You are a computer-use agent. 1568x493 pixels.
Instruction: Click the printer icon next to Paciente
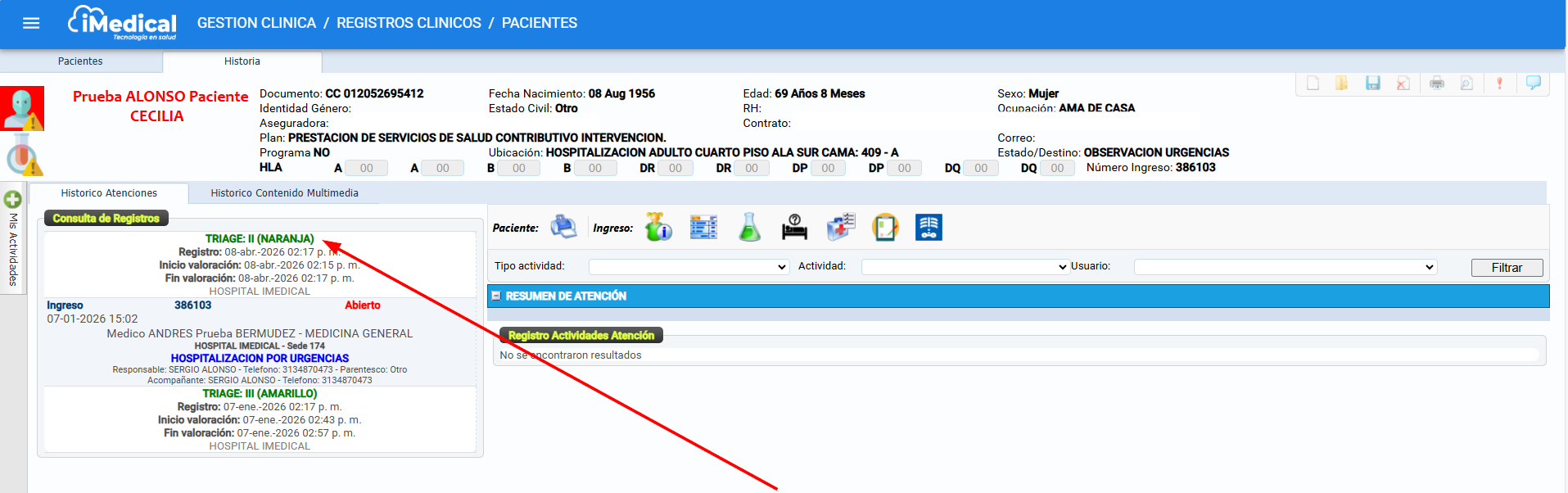[x=563, y=227]
